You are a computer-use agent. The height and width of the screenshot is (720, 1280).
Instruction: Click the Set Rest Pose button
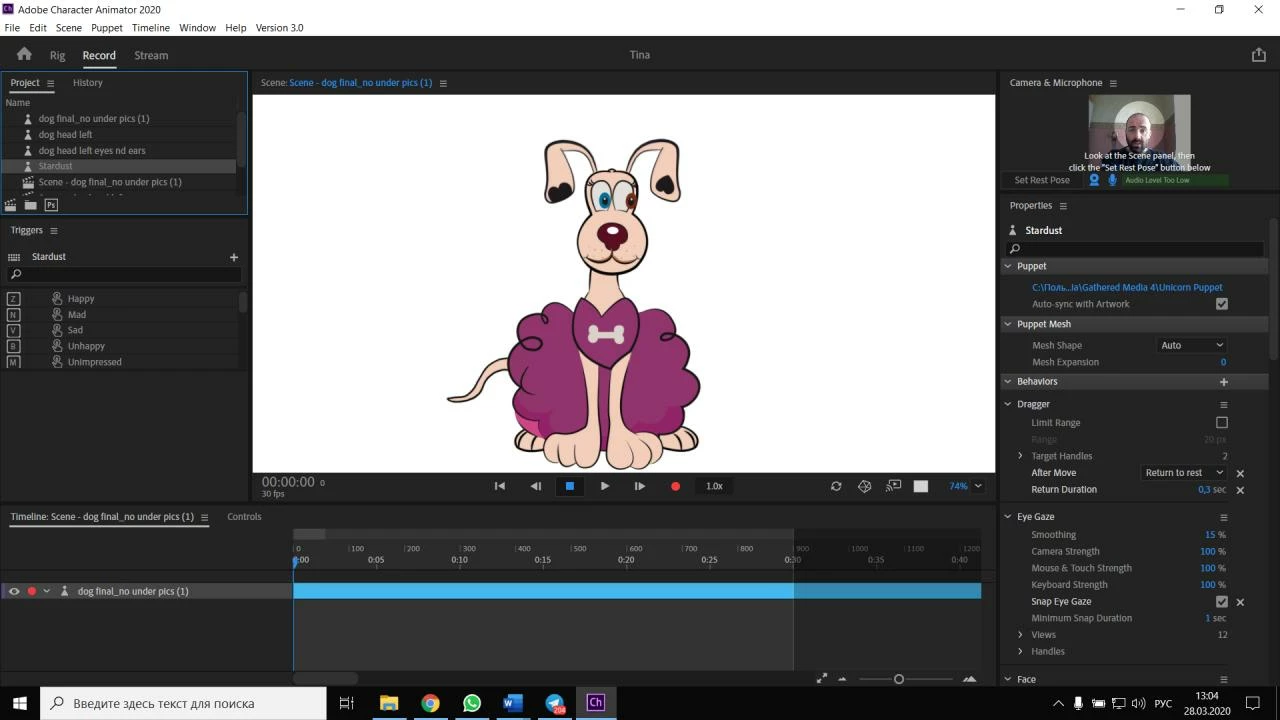(1042, 180)
